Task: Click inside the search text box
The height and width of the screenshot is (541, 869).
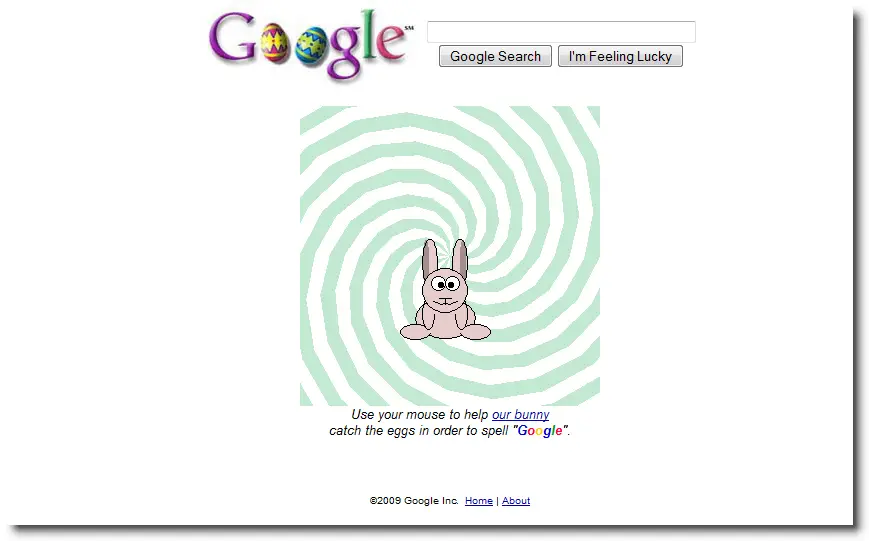Action: pyautogui.click(x=561, y=32)
